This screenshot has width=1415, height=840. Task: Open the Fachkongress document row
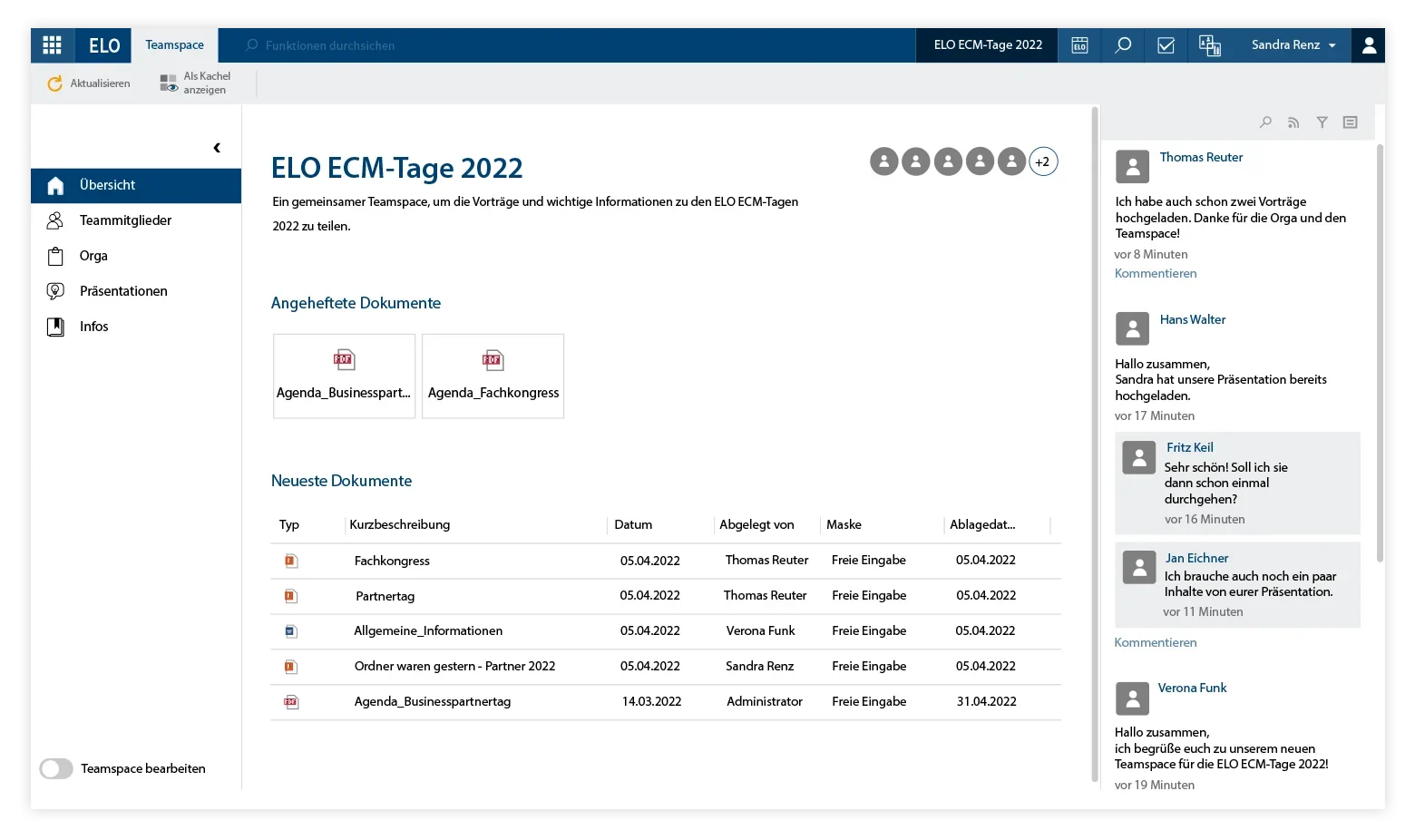pyautogui.click(x=666, y=561)
